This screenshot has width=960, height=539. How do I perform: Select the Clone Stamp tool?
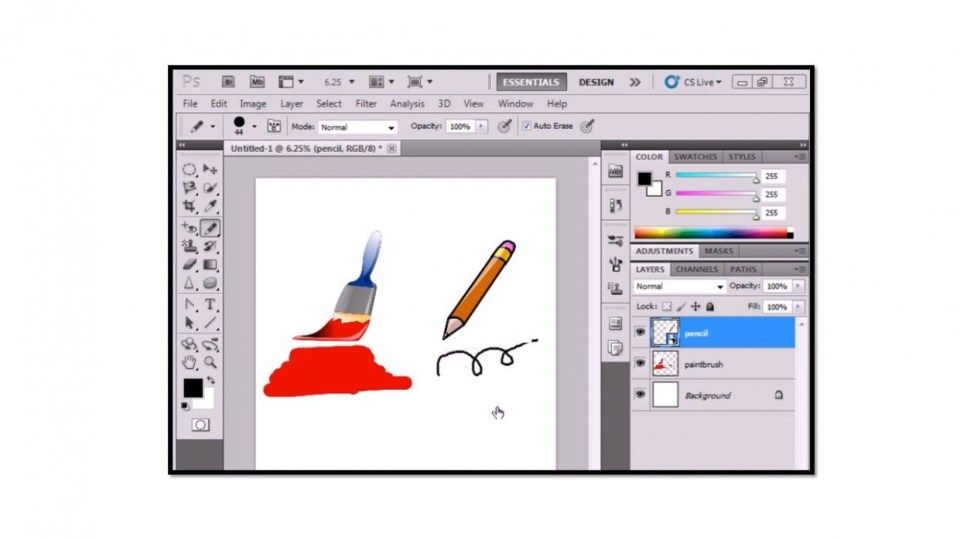click(x=190, y=246)
